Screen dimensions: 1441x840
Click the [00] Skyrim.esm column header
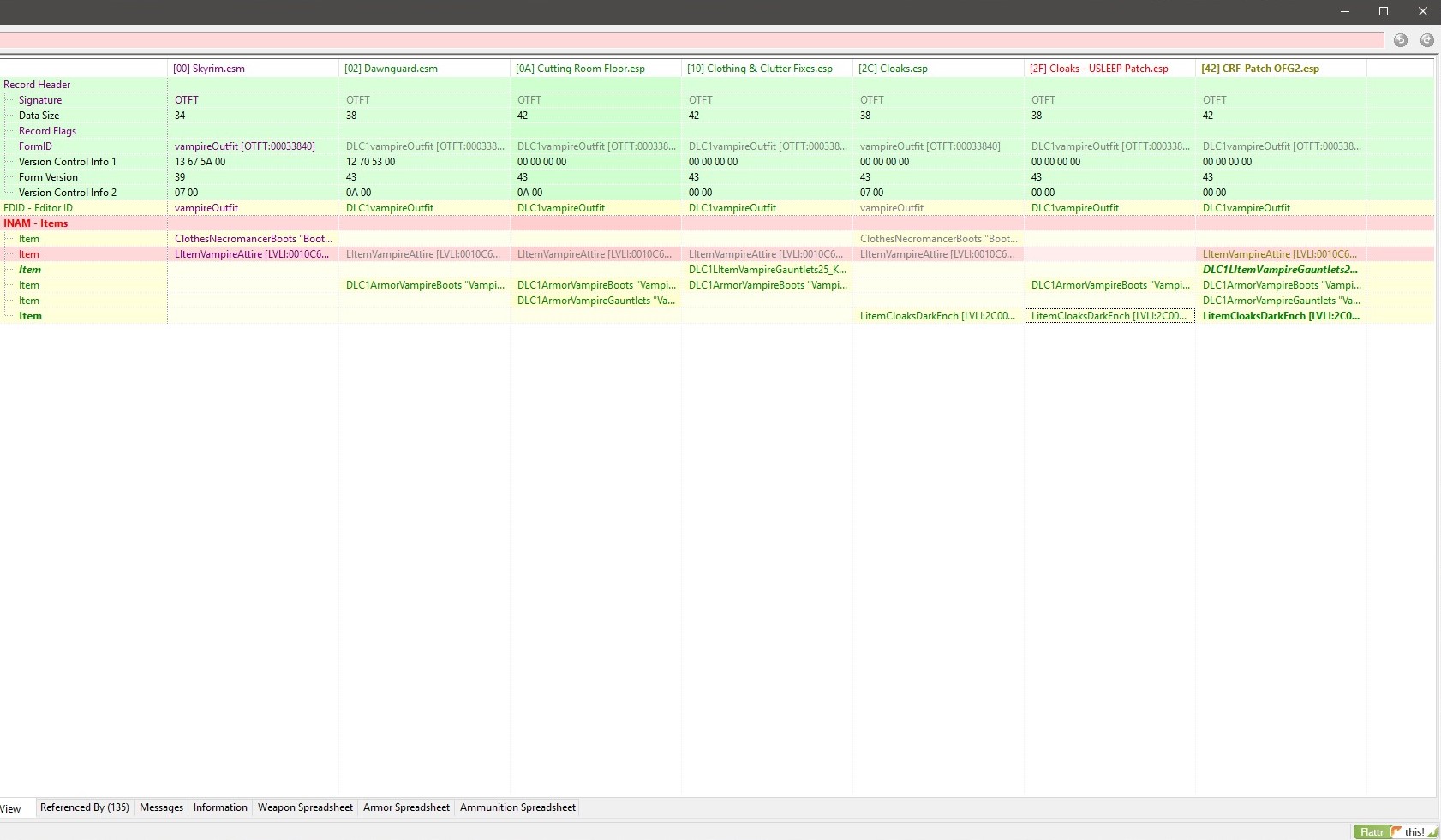point(253,69)
